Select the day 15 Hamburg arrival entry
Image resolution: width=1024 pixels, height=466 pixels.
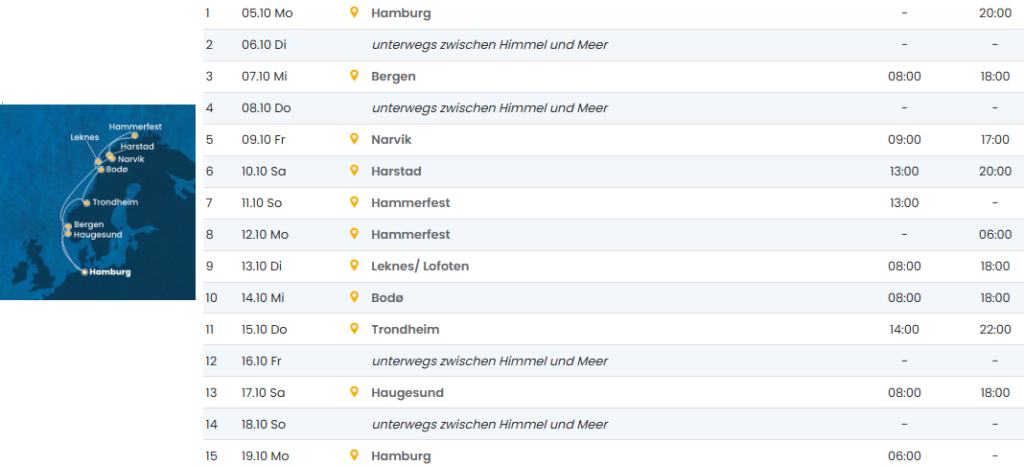point(400,456)
